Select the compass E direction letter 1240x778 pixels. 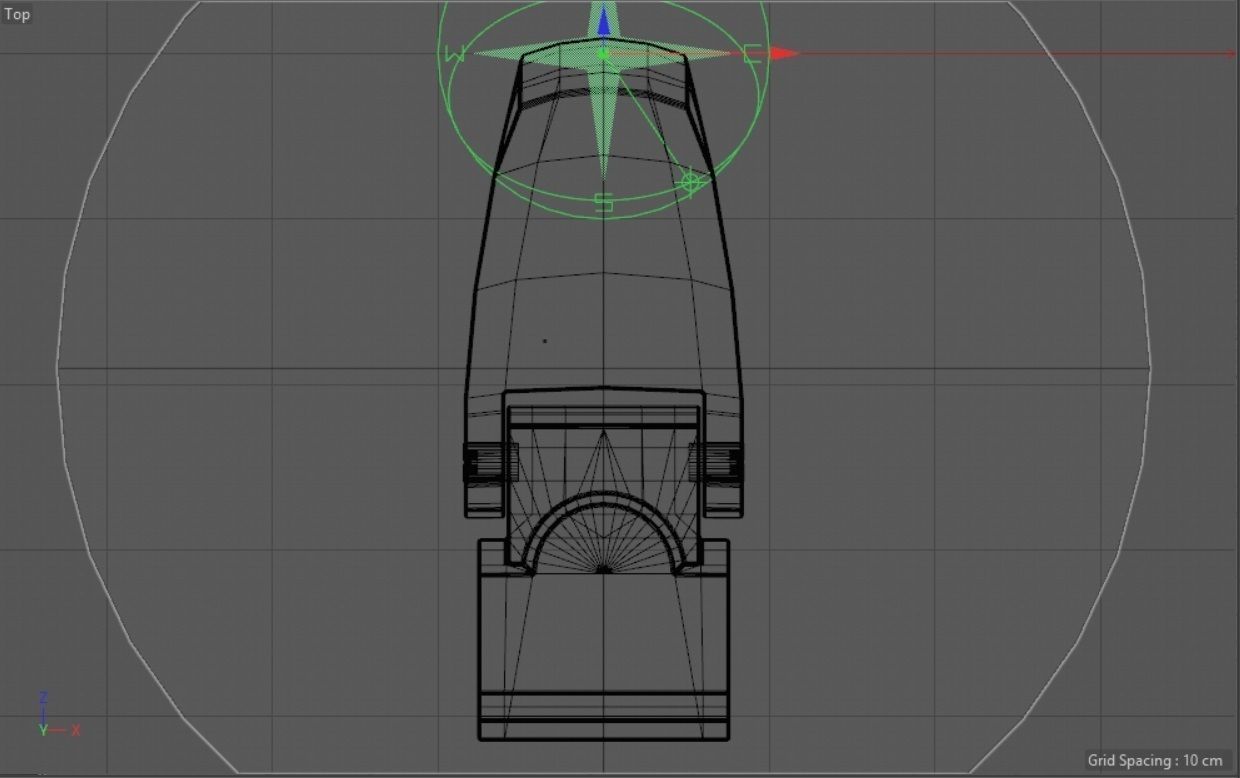click(752, 54)
